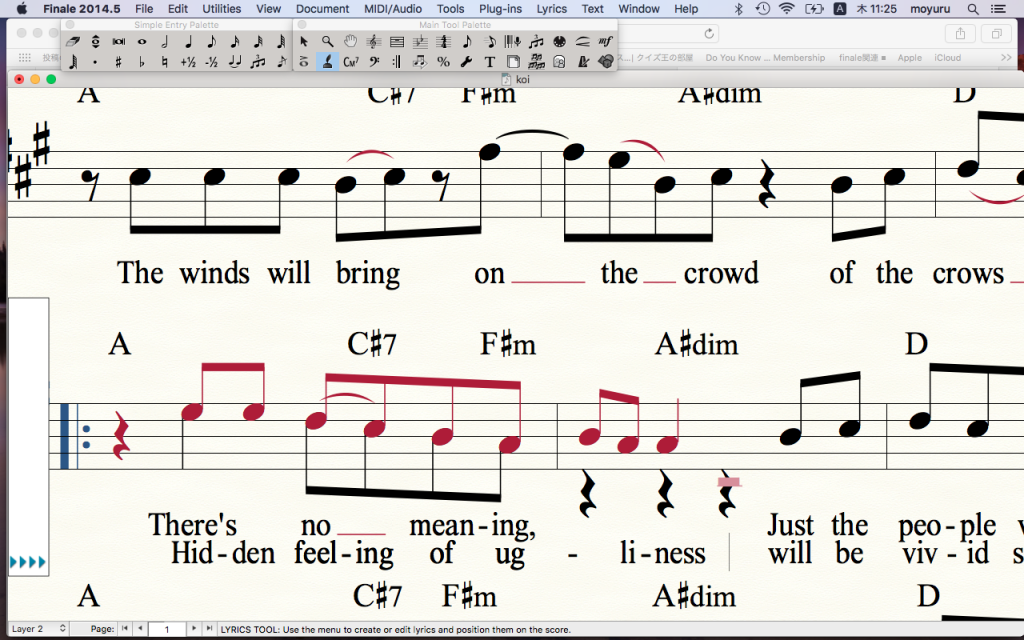Screen dimensions: 1024x640
Task: Choose the eighth note in Simple Entry Palette
Action: coord(212,42)
